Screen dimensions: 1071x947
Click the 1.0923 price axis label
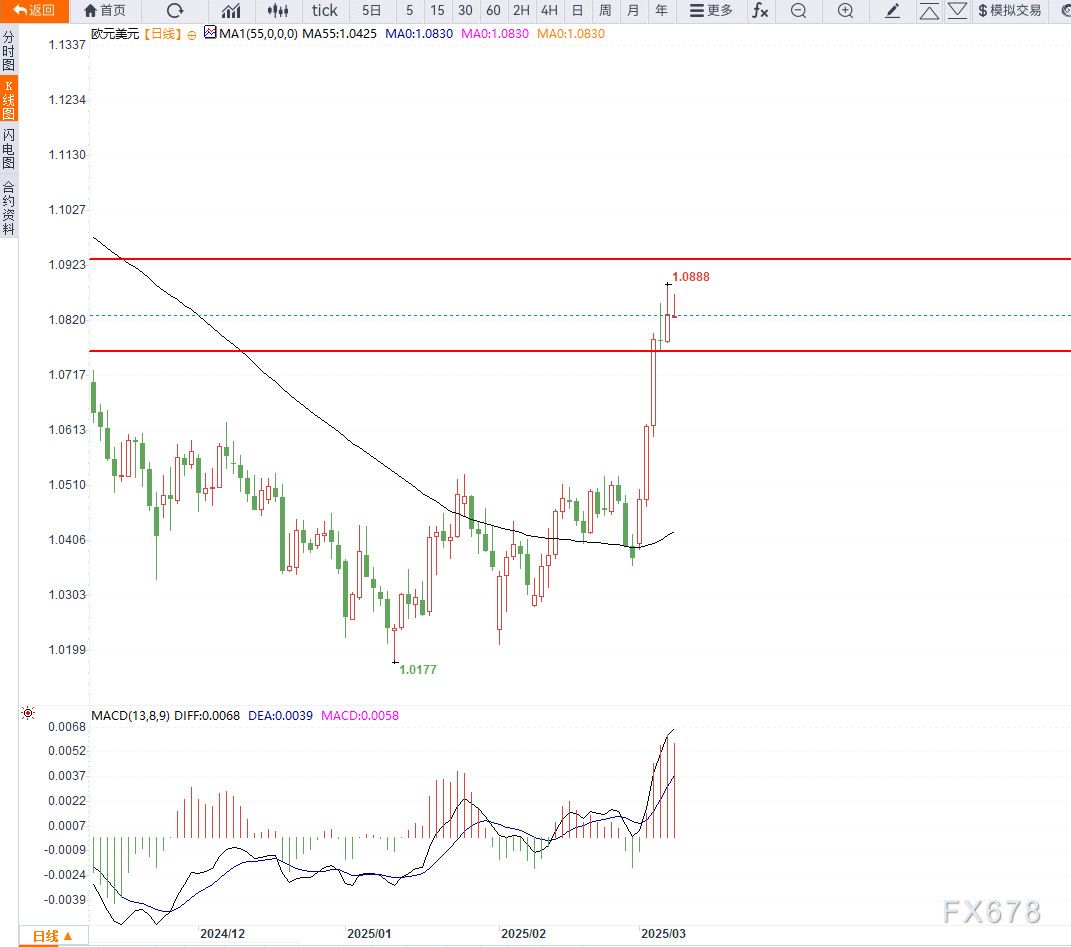tap(67, 264)
